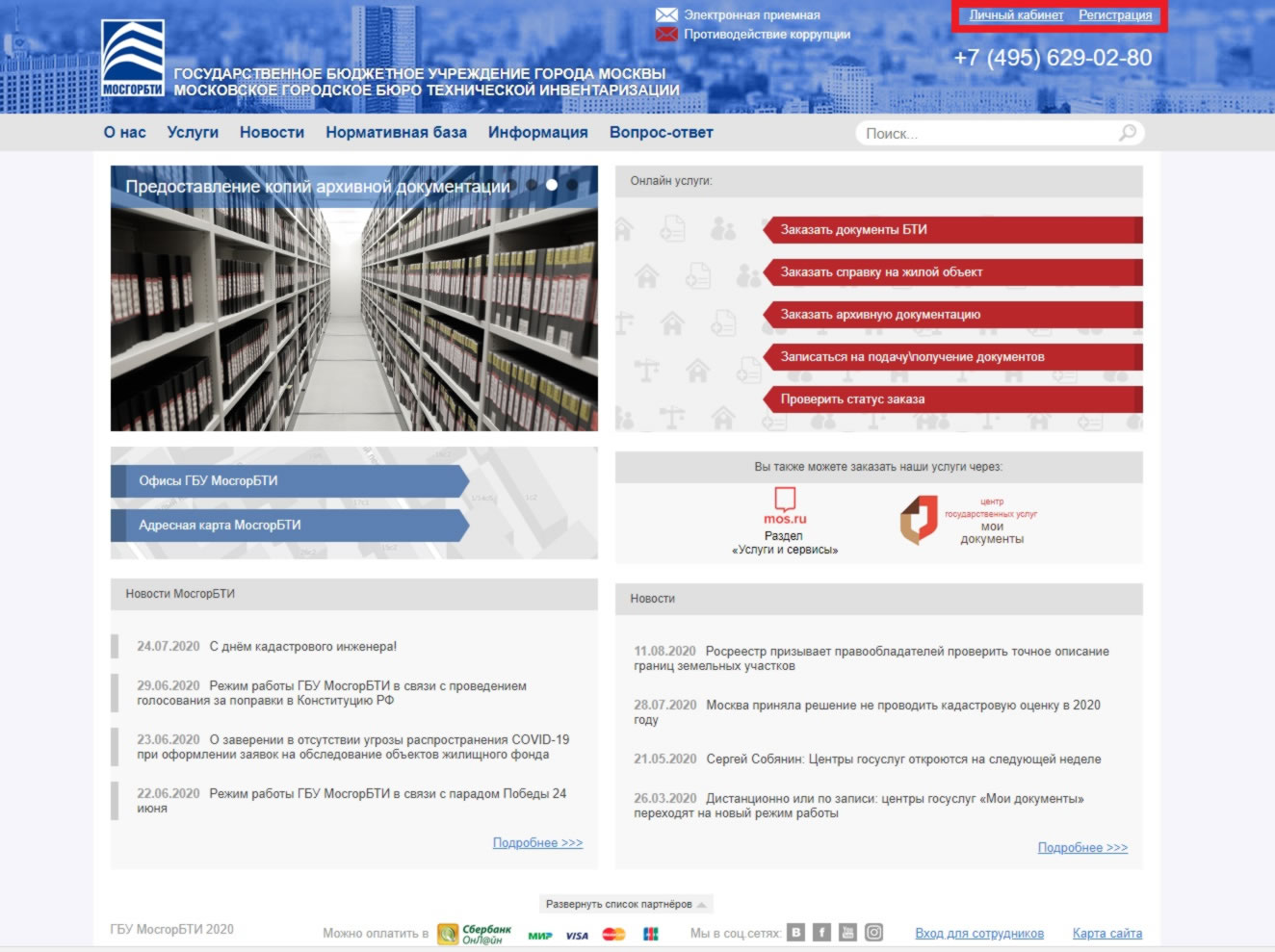Open the 21.05.2020 Сергей Собянин news item
The image size is (1275, 952).
click(867, 759)
